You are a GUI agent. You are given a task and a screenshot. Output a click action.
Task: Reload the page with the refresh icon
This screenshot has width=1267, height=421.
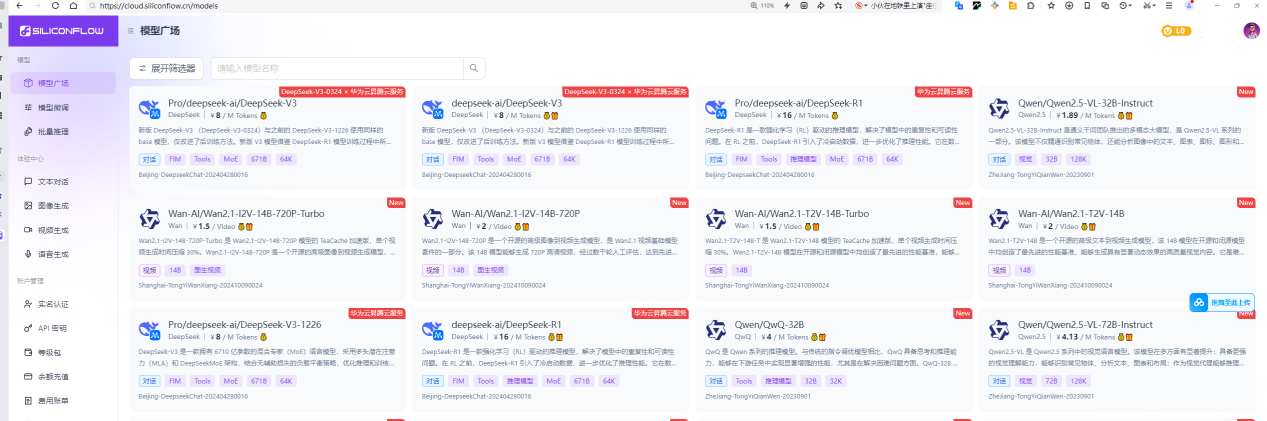tap(56, 5)
